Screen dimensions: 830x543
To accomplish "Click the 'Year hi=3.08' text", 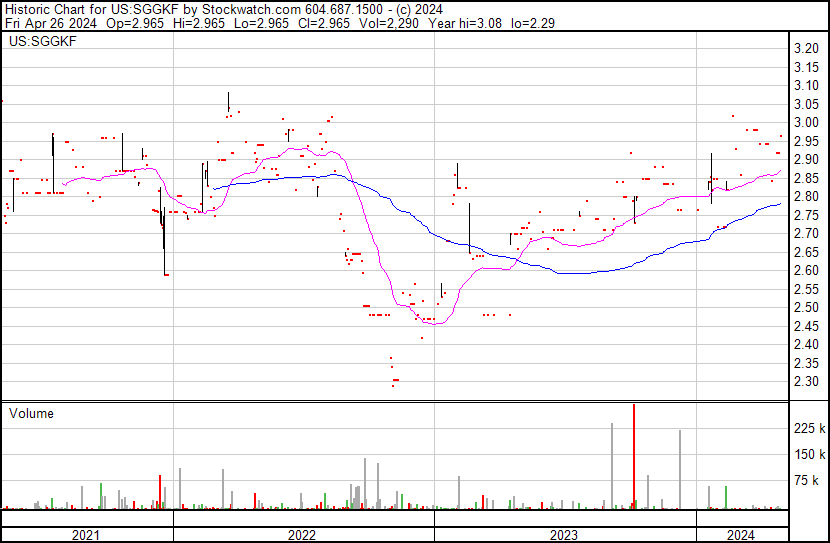I will point(465,23).
